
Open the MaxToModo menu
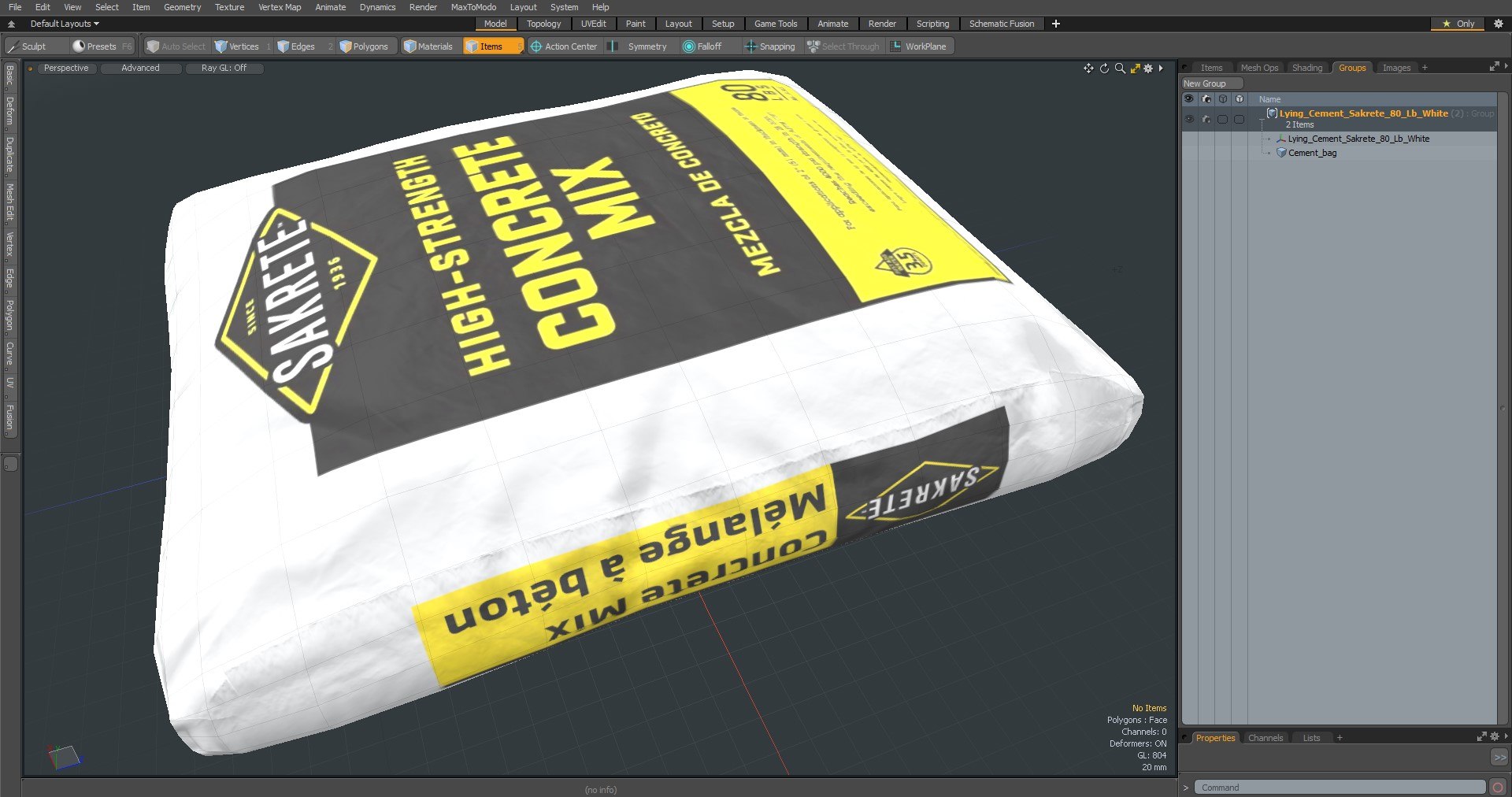(x=473, y=7)
